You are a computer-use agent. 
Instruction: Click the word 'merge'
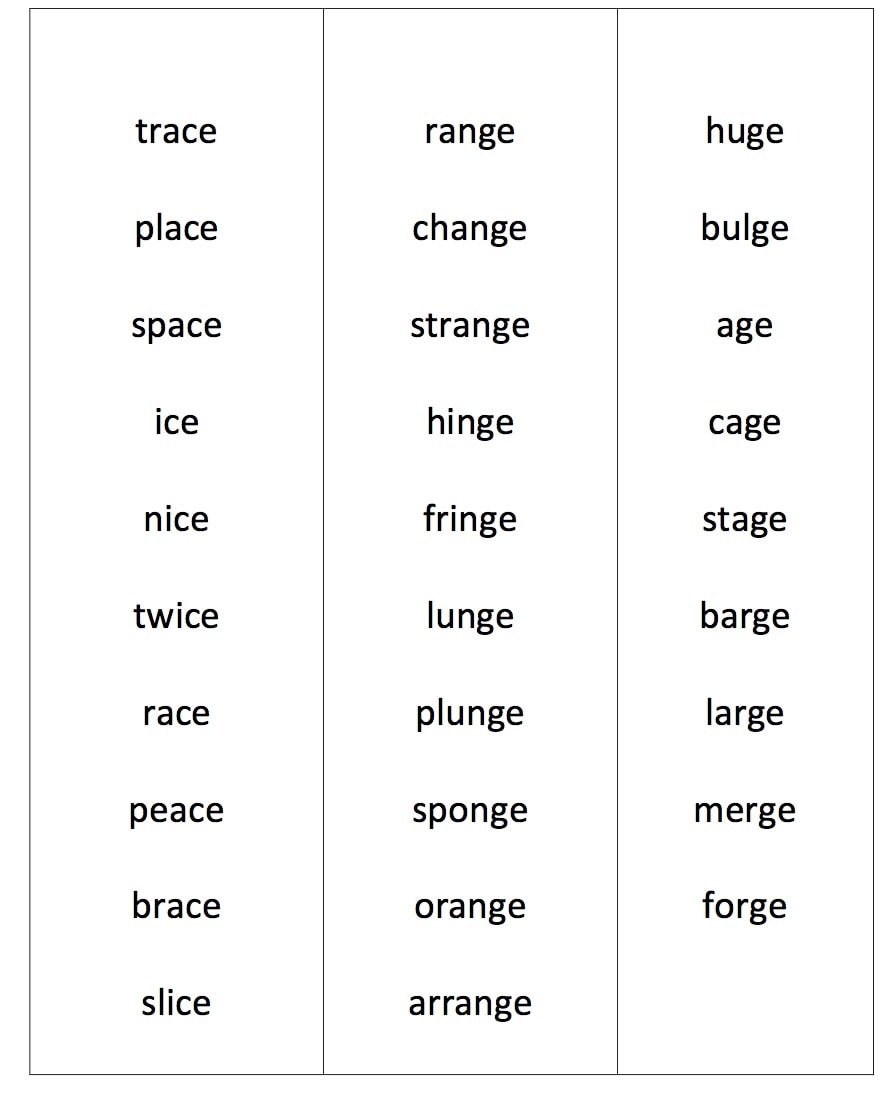point(744,811)
